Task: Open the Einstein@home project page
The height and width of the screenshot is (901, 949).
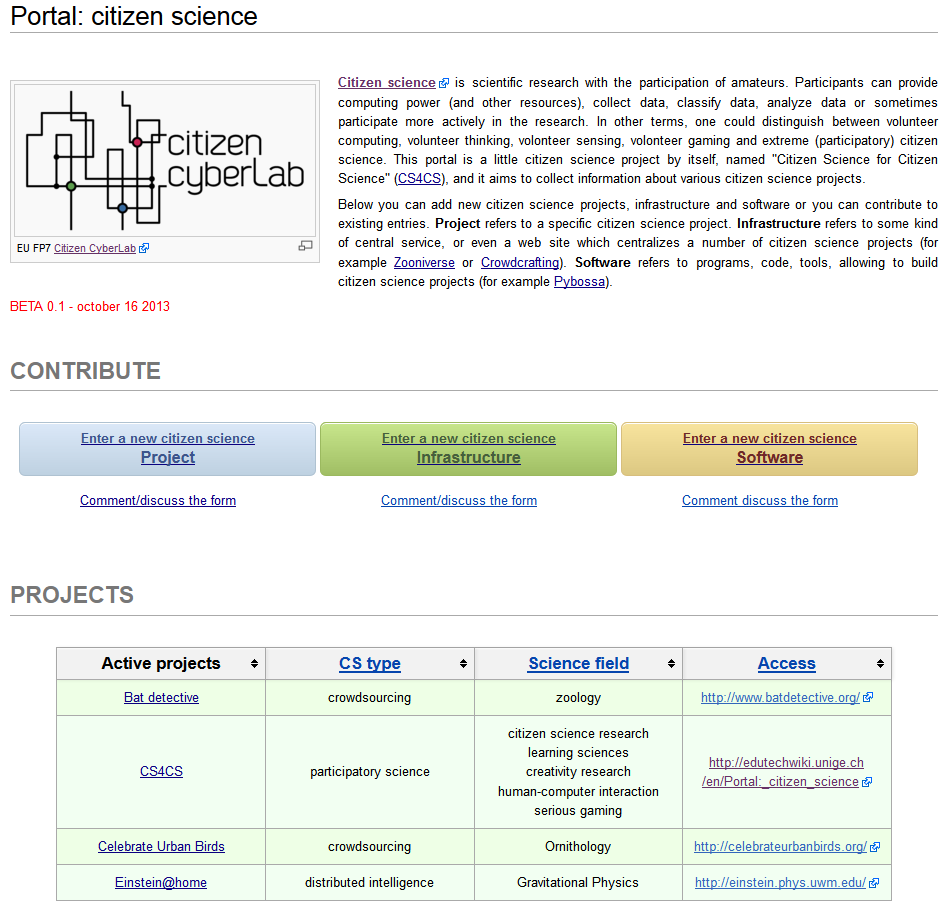Action: [x=161, y=882]
